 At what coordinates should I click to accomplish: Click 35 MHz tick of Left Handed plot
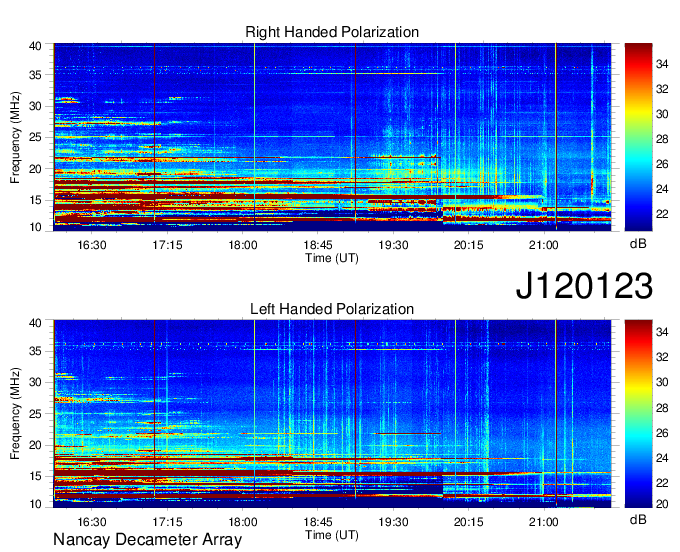(x=35, y=351)
